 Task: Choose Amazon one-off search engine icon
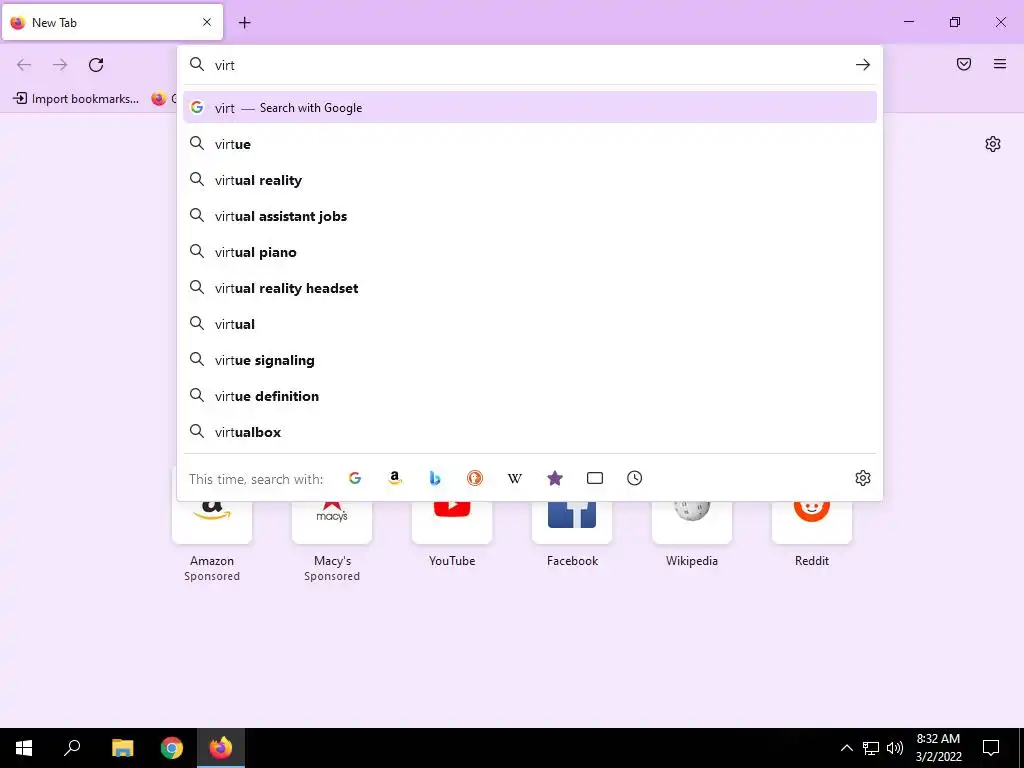(394, 478)
